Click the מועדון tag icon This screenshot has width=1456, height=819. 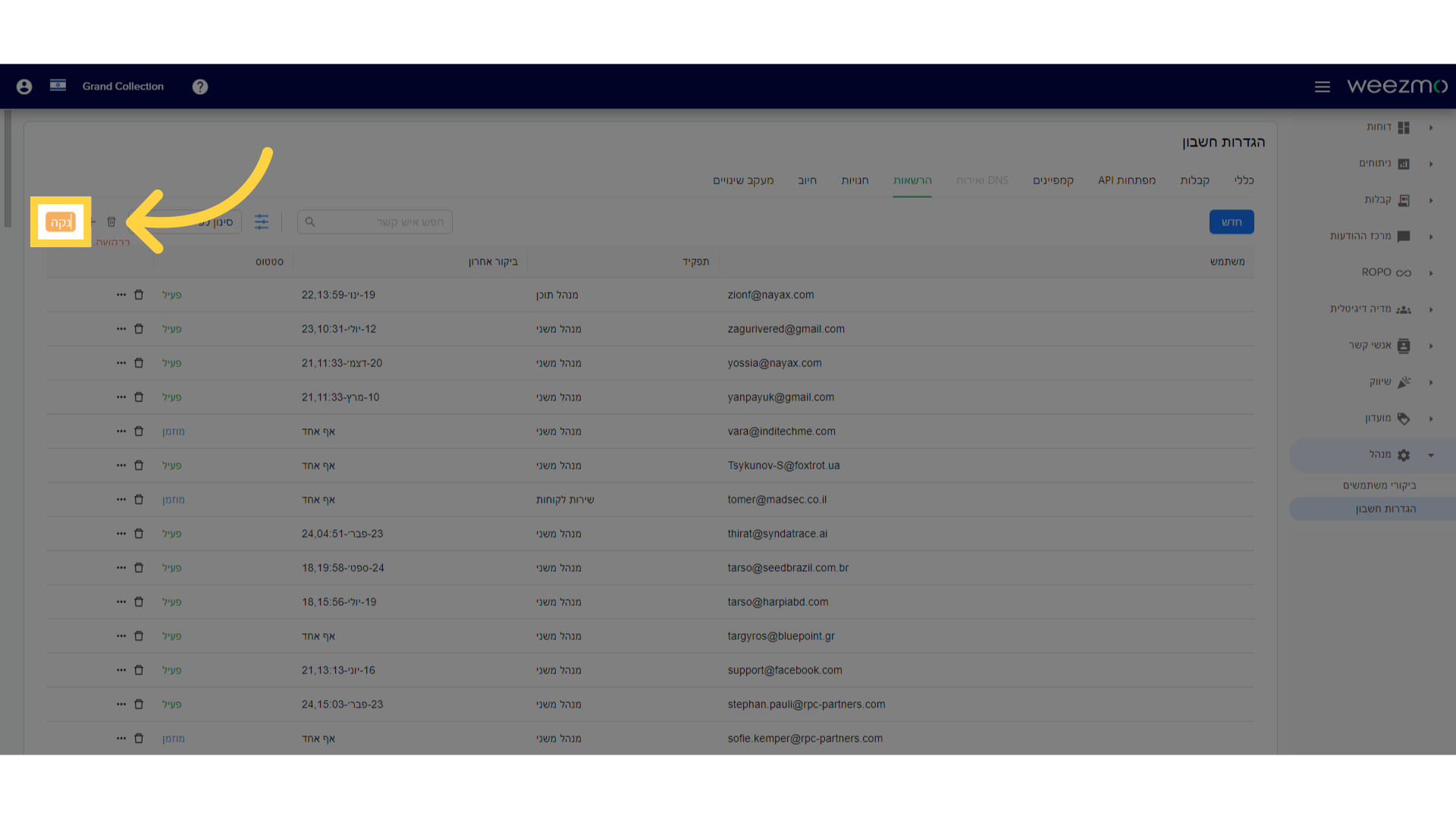tap(1404, 419)
